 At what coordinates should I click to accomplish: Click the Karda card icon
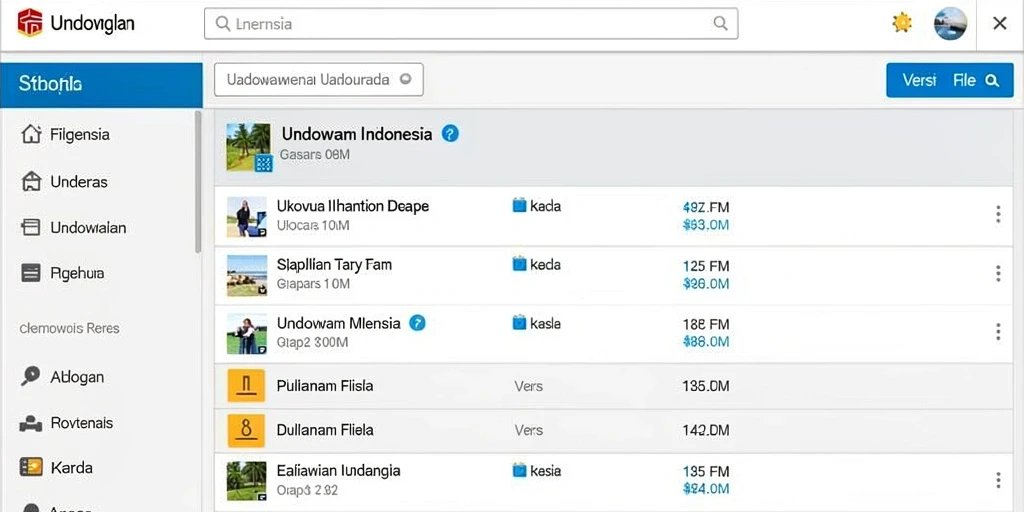tap(31, 468)
